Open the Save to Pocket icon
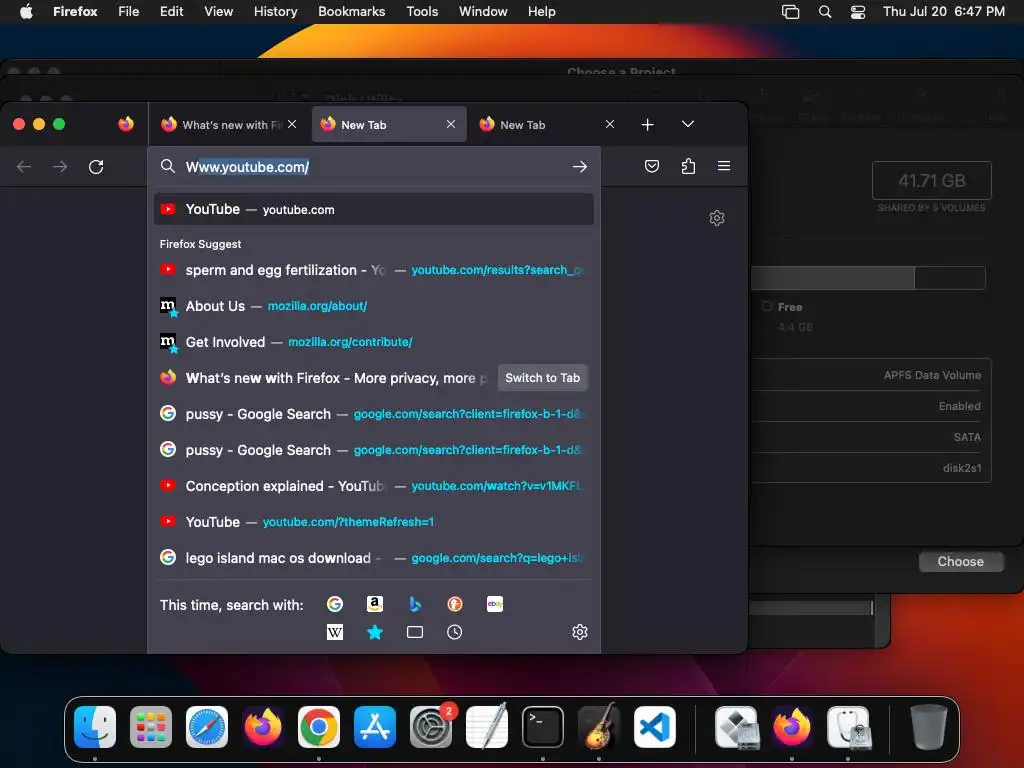Viewport: 1024px width, 768px height. pos(652,166)
